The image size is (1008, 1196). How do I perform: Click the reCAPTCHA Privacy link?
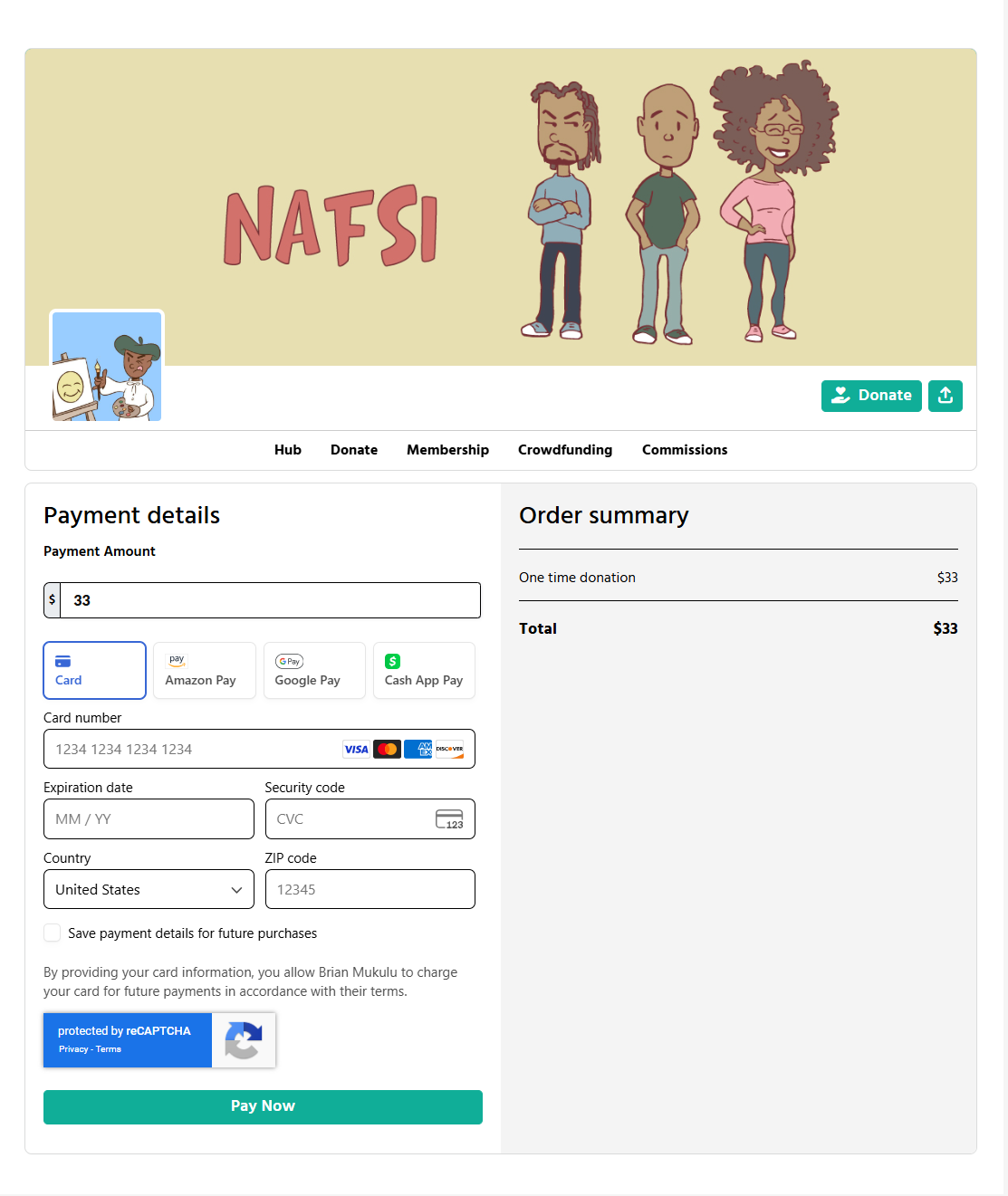(73, 1049)
